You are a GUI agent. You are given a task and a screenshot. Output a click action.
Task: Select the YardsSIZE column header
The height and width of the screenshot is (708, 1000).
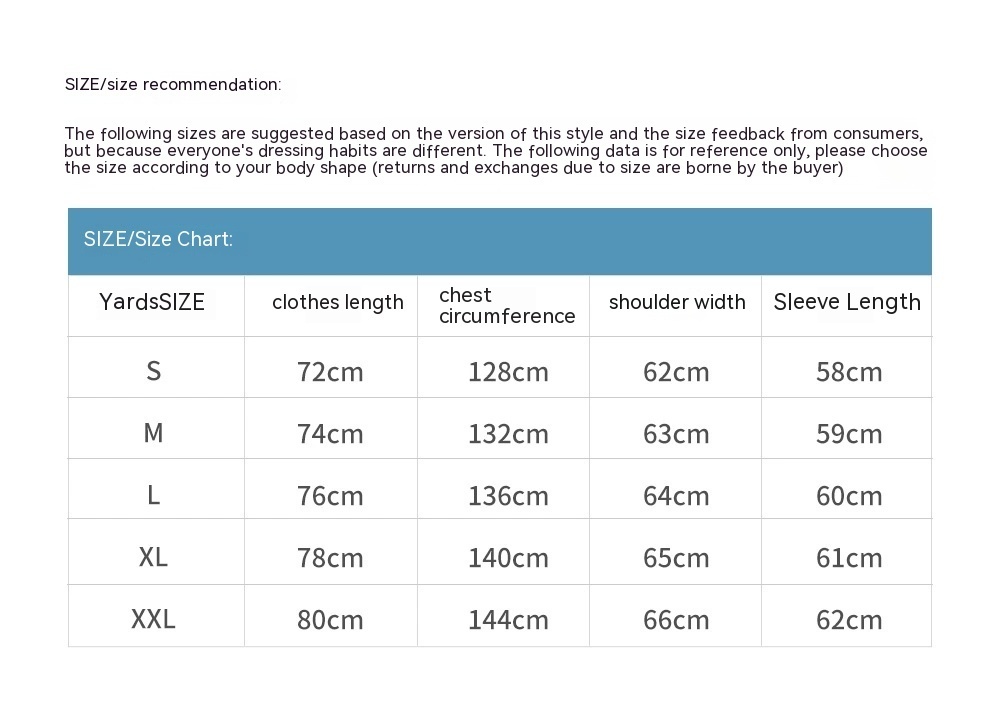[152, 302]
